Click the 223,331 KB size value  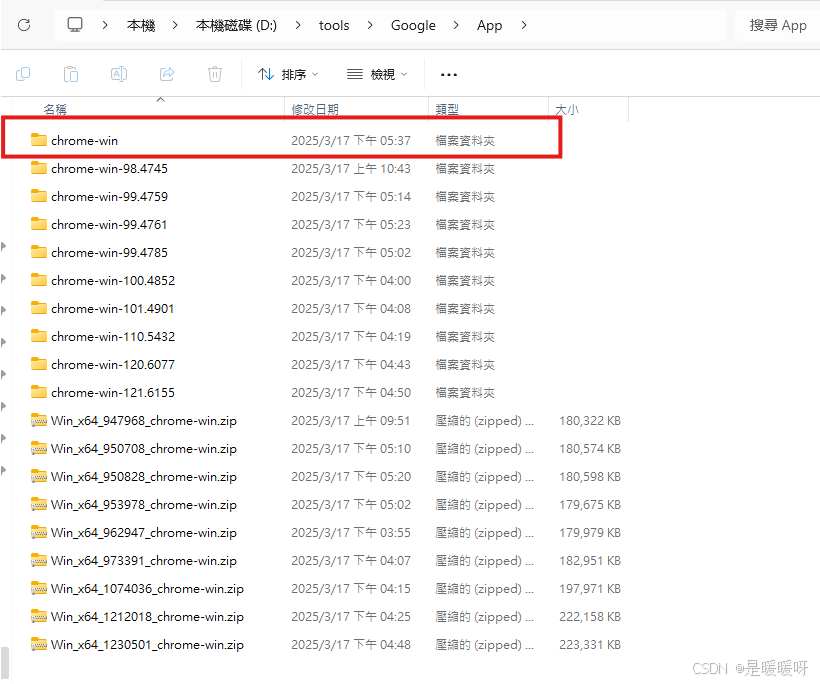point(590,645)
